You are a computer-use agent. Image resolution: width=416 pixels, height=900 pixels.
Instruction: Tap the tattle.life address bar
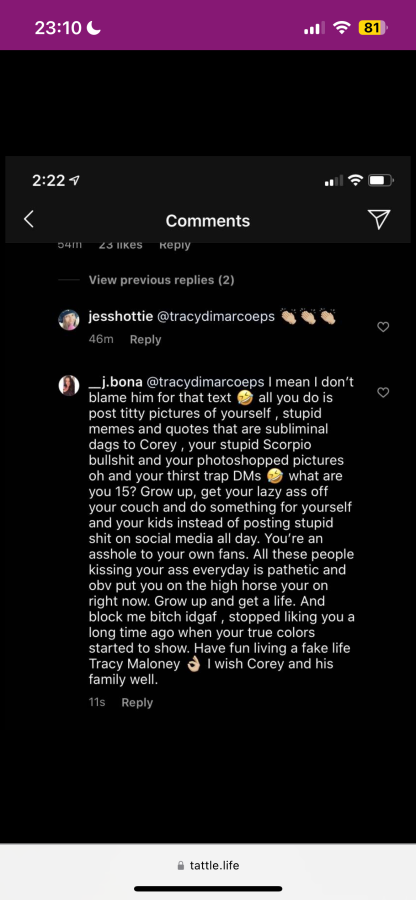coord(208,865)
